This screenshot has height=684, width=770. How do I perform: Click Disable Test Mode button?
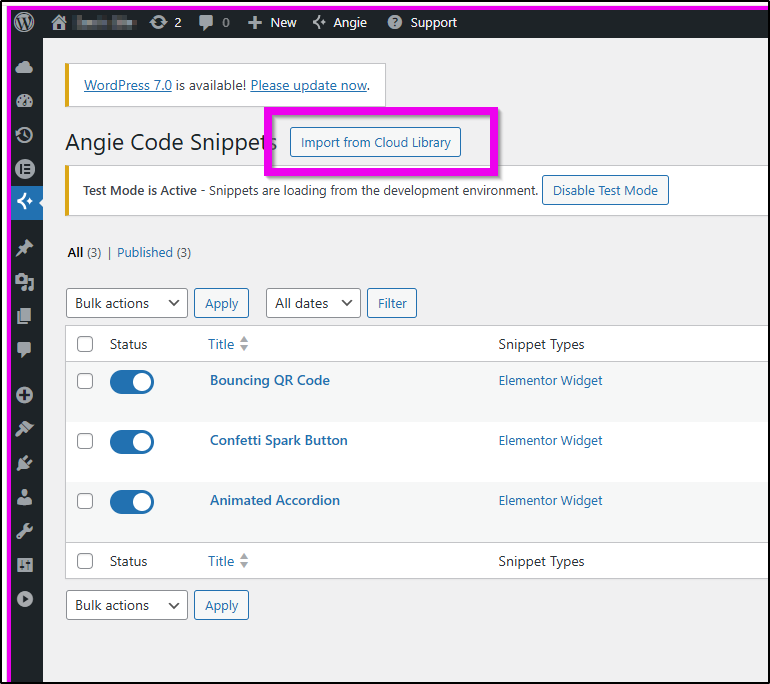coord(605,190)
